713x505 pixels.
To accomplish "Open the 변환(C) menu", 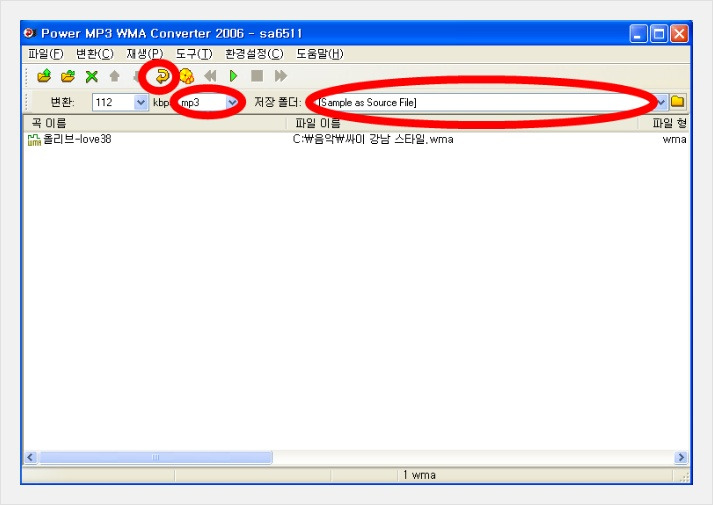I will point(95,54).
